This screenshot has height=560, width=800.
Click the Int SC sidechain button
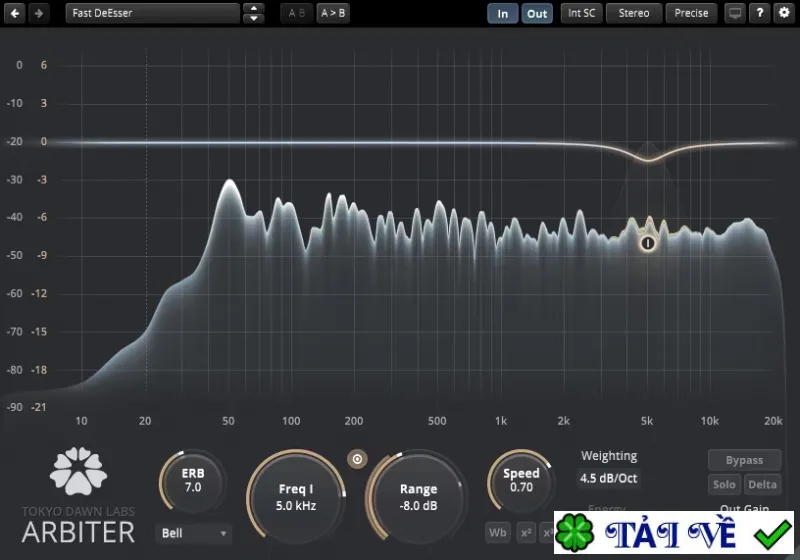pos(582,13)
